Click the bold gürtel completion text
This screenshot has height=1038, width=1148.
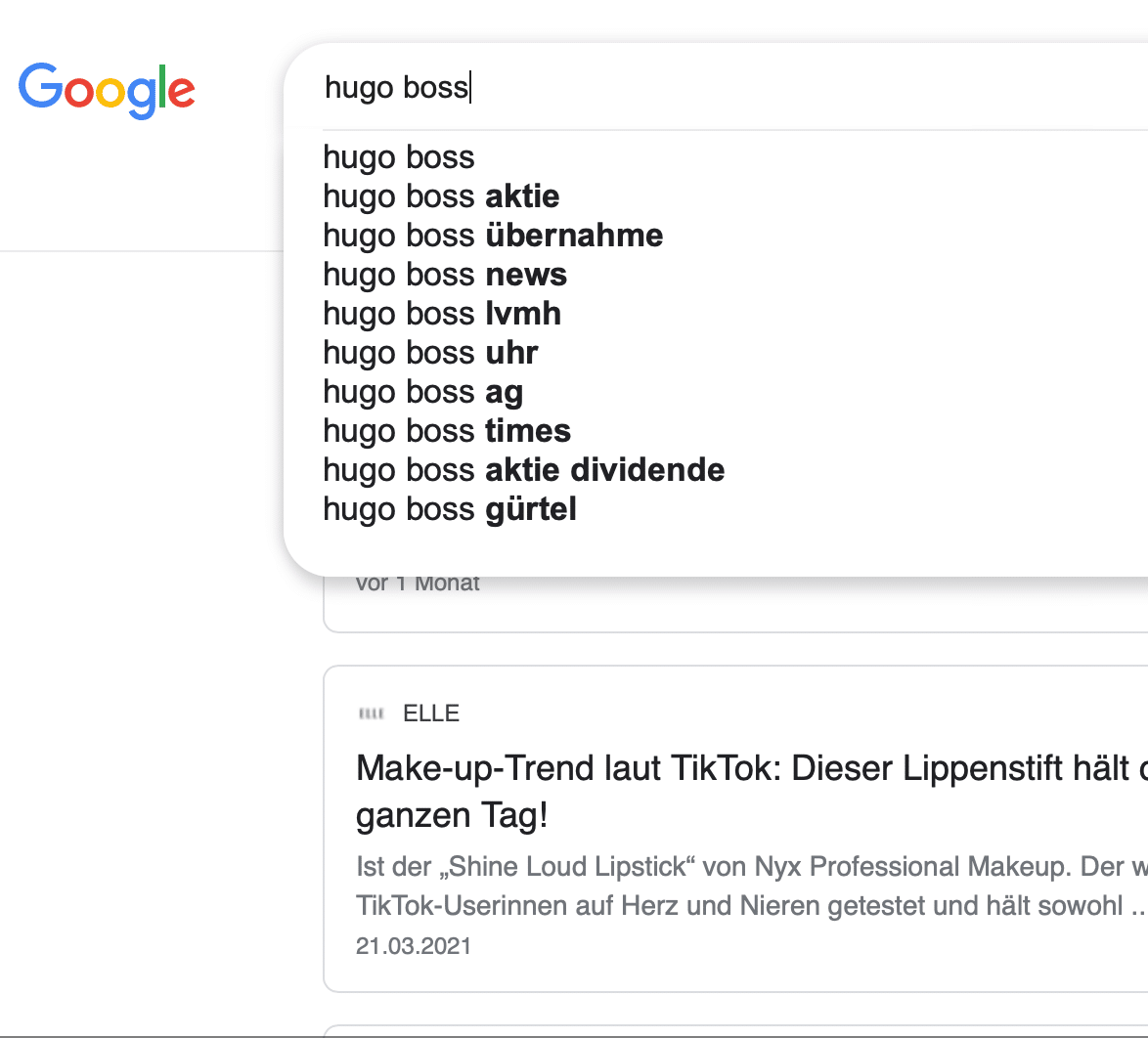(531, 509)
